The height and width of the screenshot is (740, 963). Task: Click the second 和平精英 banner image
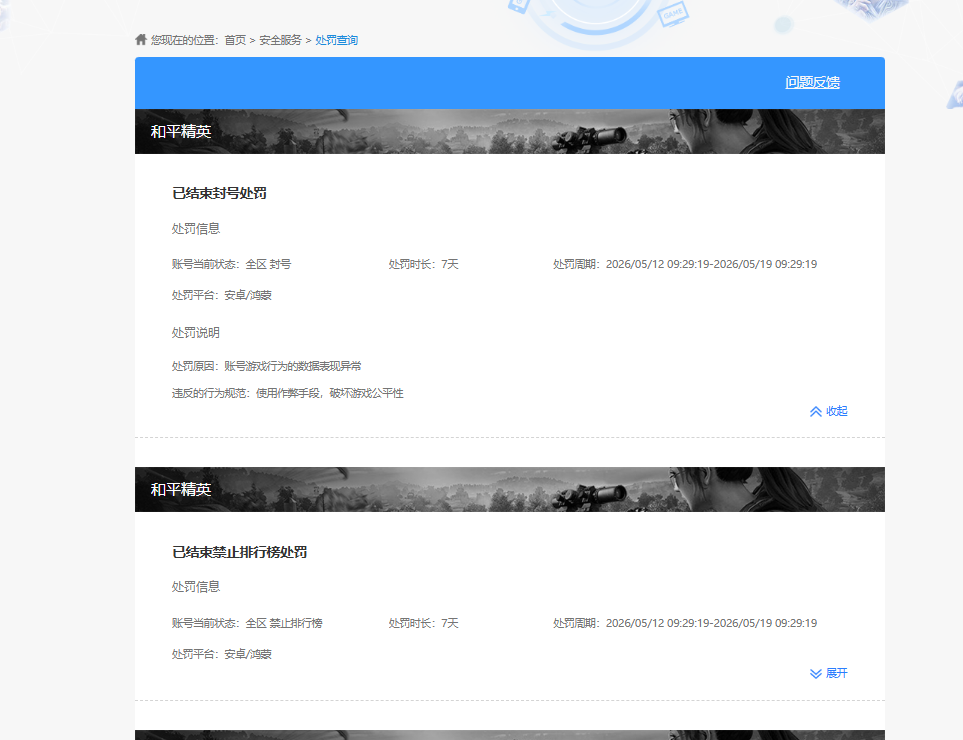coord(510,489)
